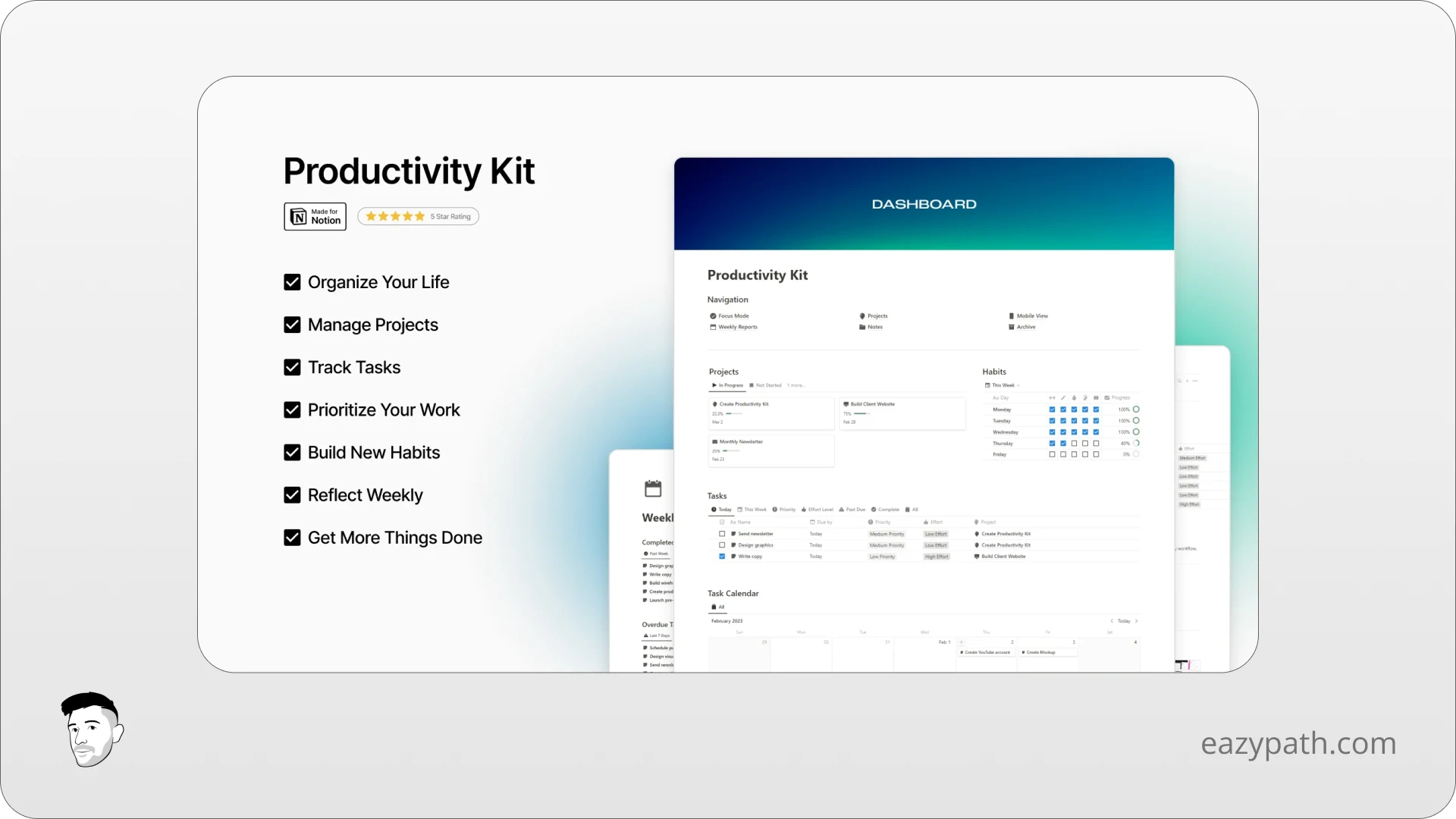Select the All tab in Tasks
Image resolution: width=1456 pixels, height=819 pixels.
pos(912,510)
